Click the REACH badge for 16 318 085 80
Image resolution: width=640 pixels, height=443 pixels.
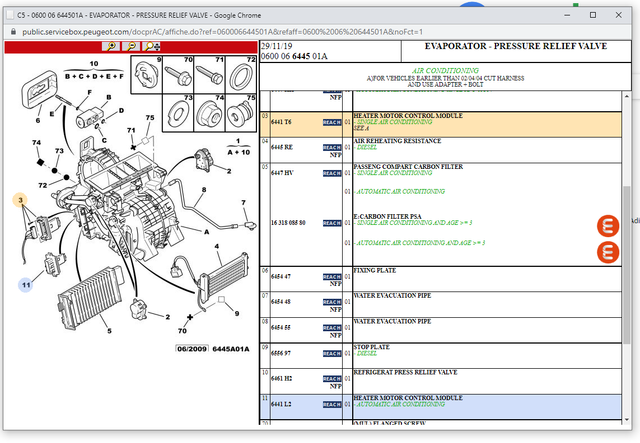coord(332,223)
